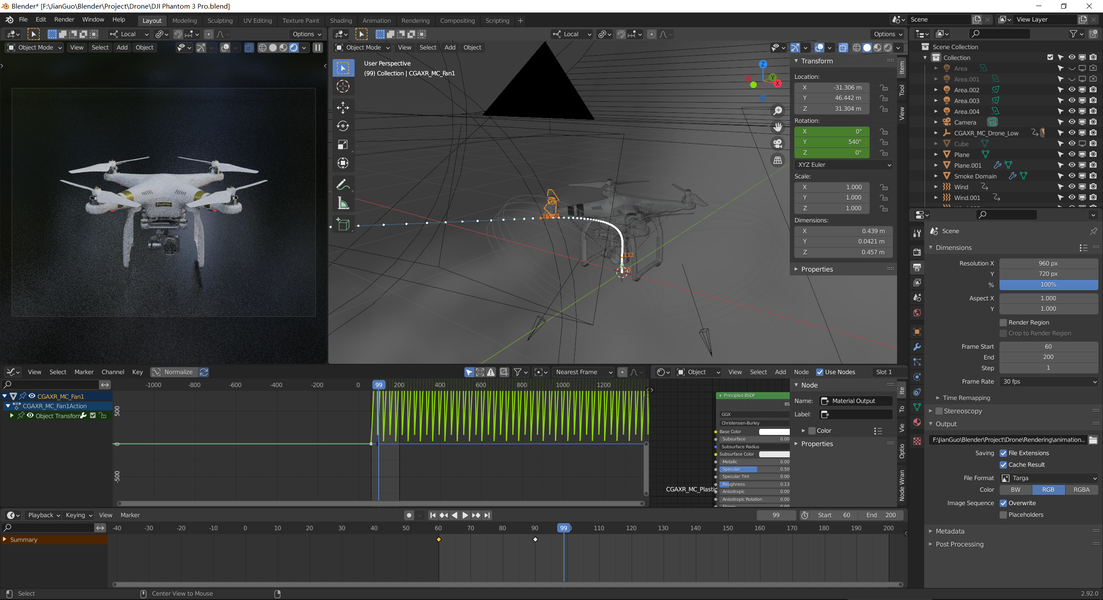Screen dimensions: 1103x600
Task: Switch perspective/orthographic grid gizmo
Action: (x=777, y=160)
